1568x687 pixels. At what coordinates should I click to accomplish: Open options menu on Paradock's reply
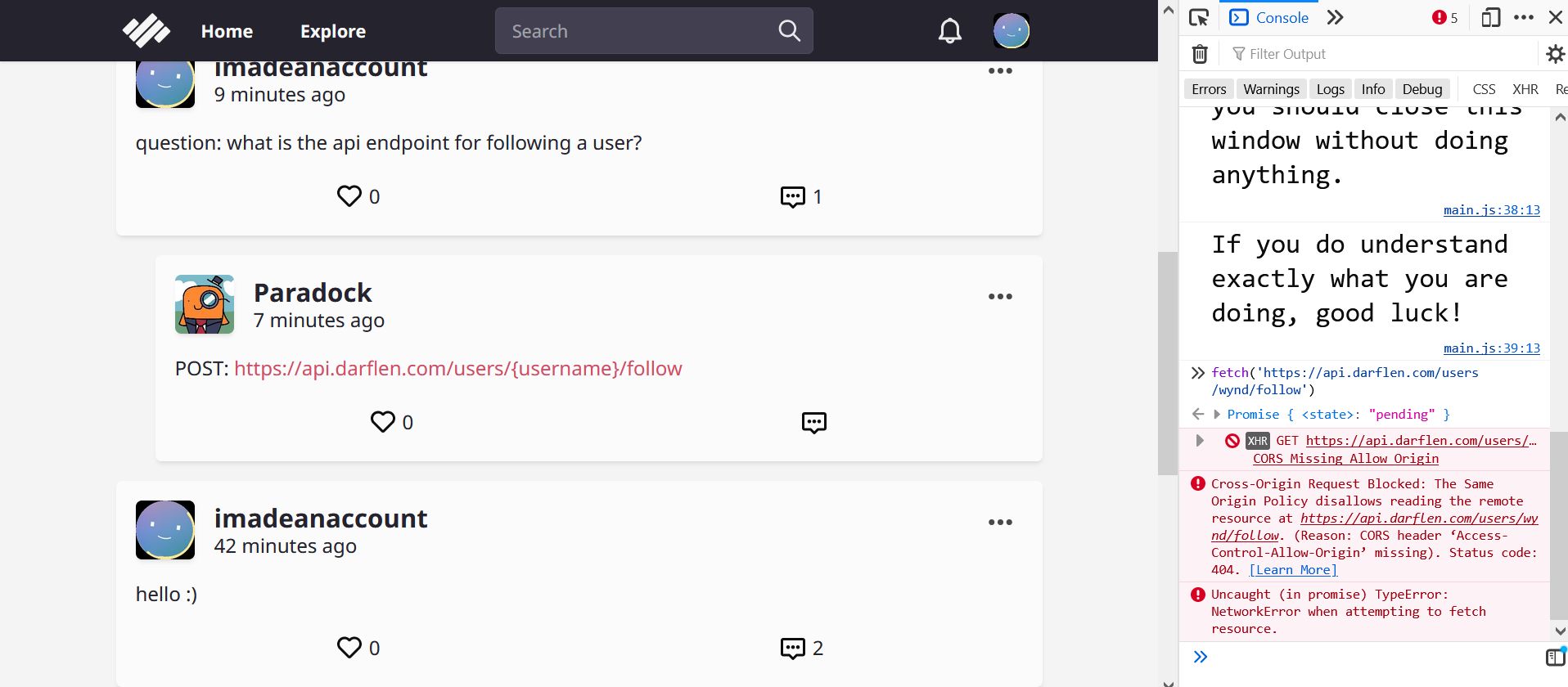click(1000, 297)
